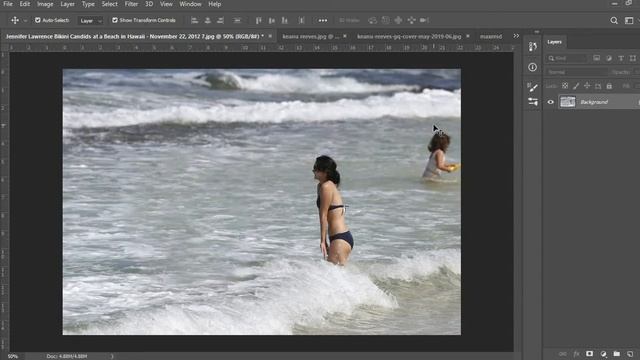Open the Type menu

[x=88, y=4]
